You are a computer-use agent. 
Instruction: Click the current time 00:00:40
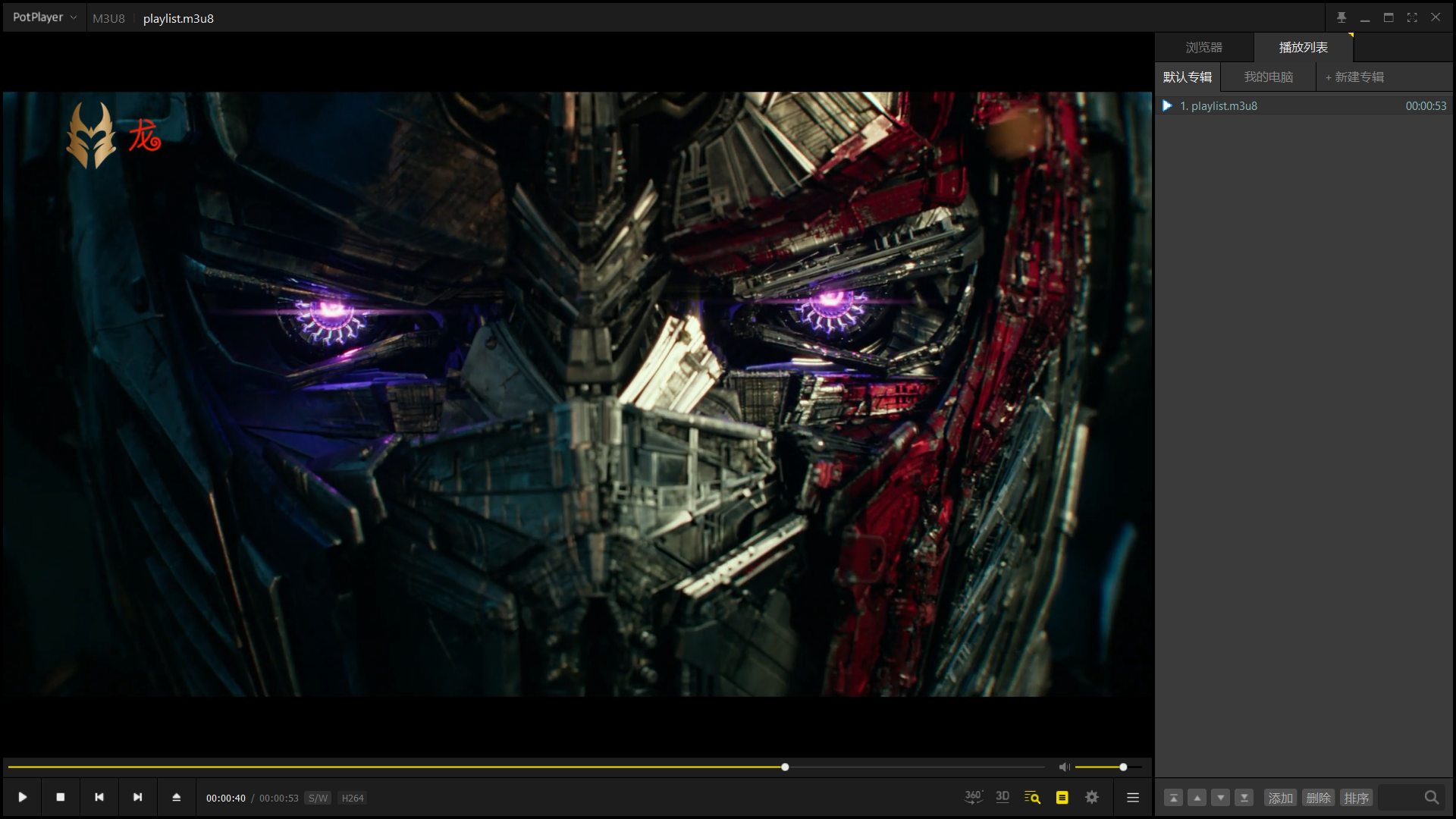pyautogui.click(x=226, y=798)
